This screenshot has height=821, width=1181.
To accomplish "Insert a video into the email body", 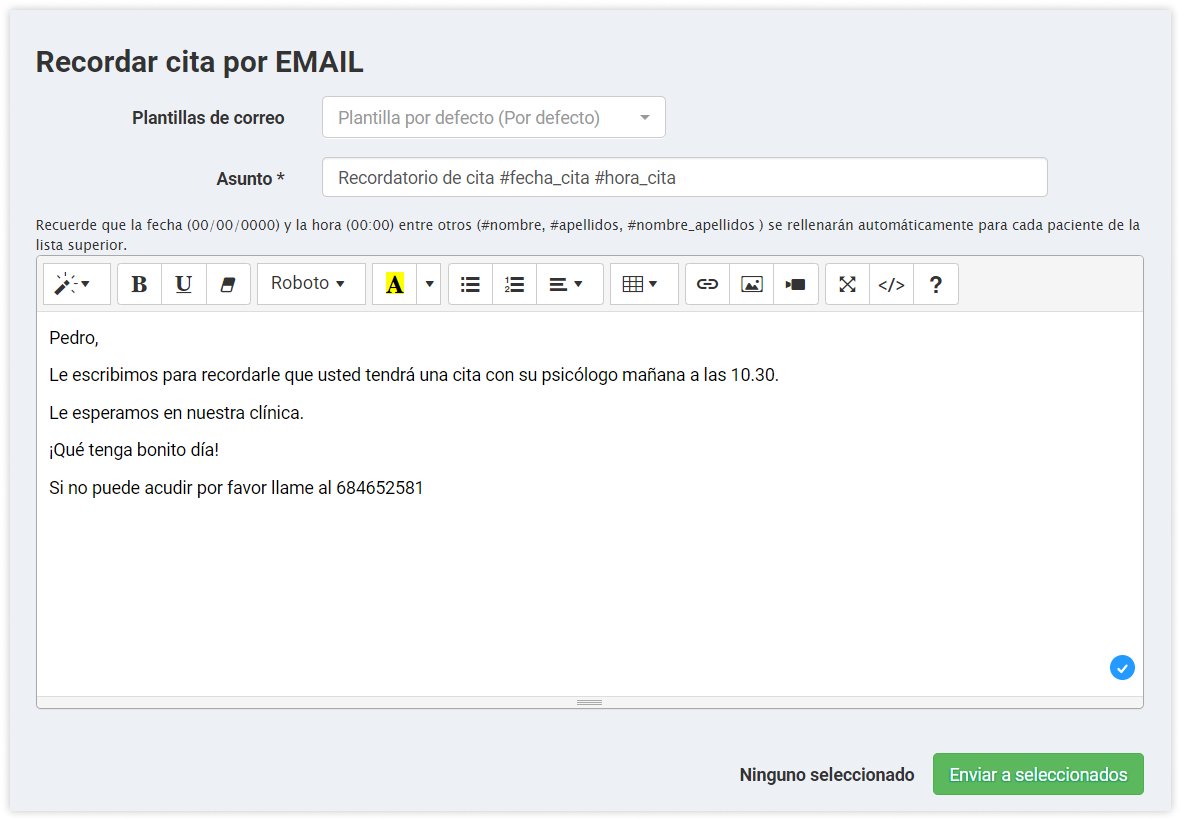I will click(x=795, y=284).
